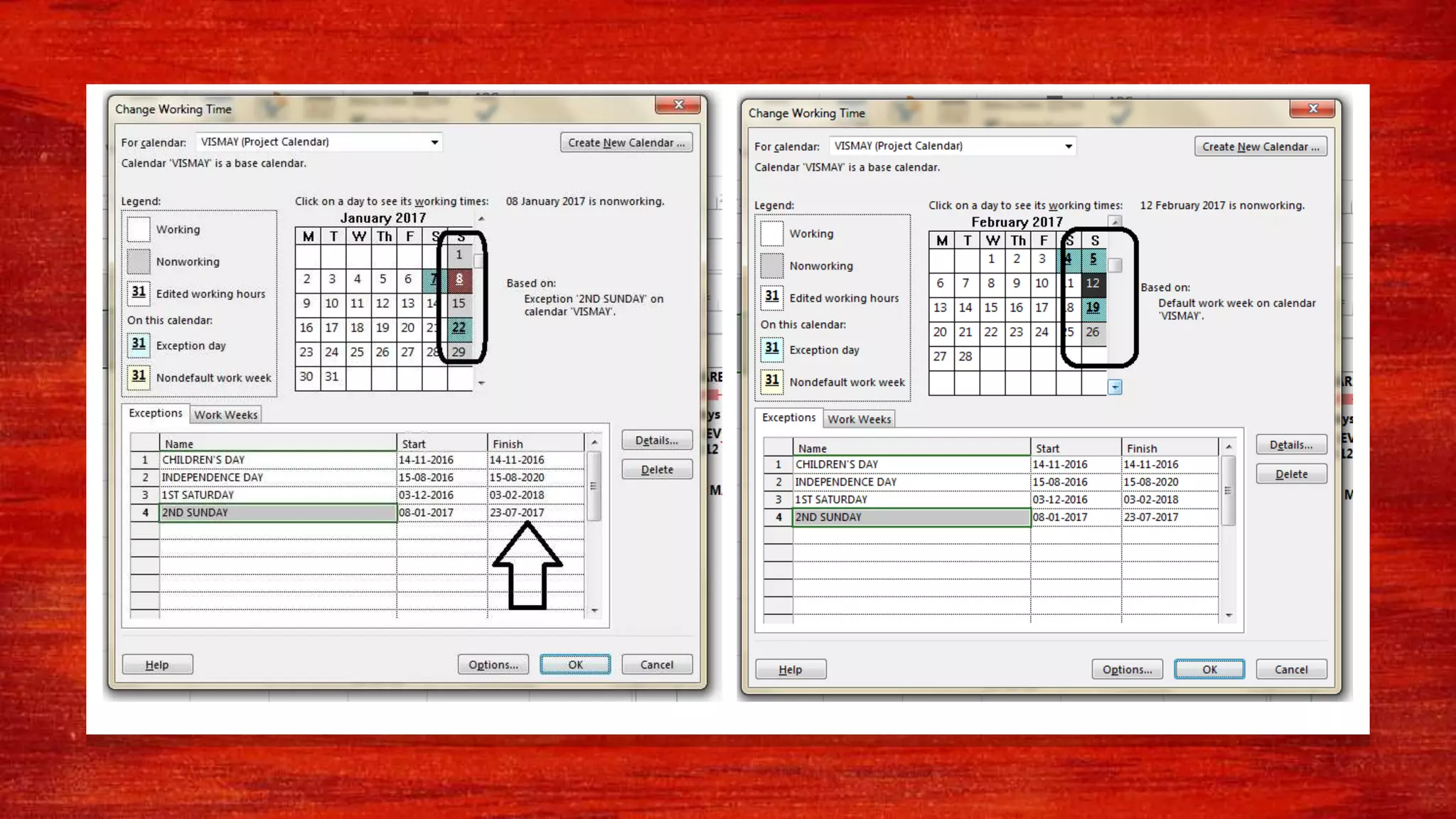Click scroll-up arrow on February calendar
This screenshot has width=1456, height=819.
click(1115, 222)
